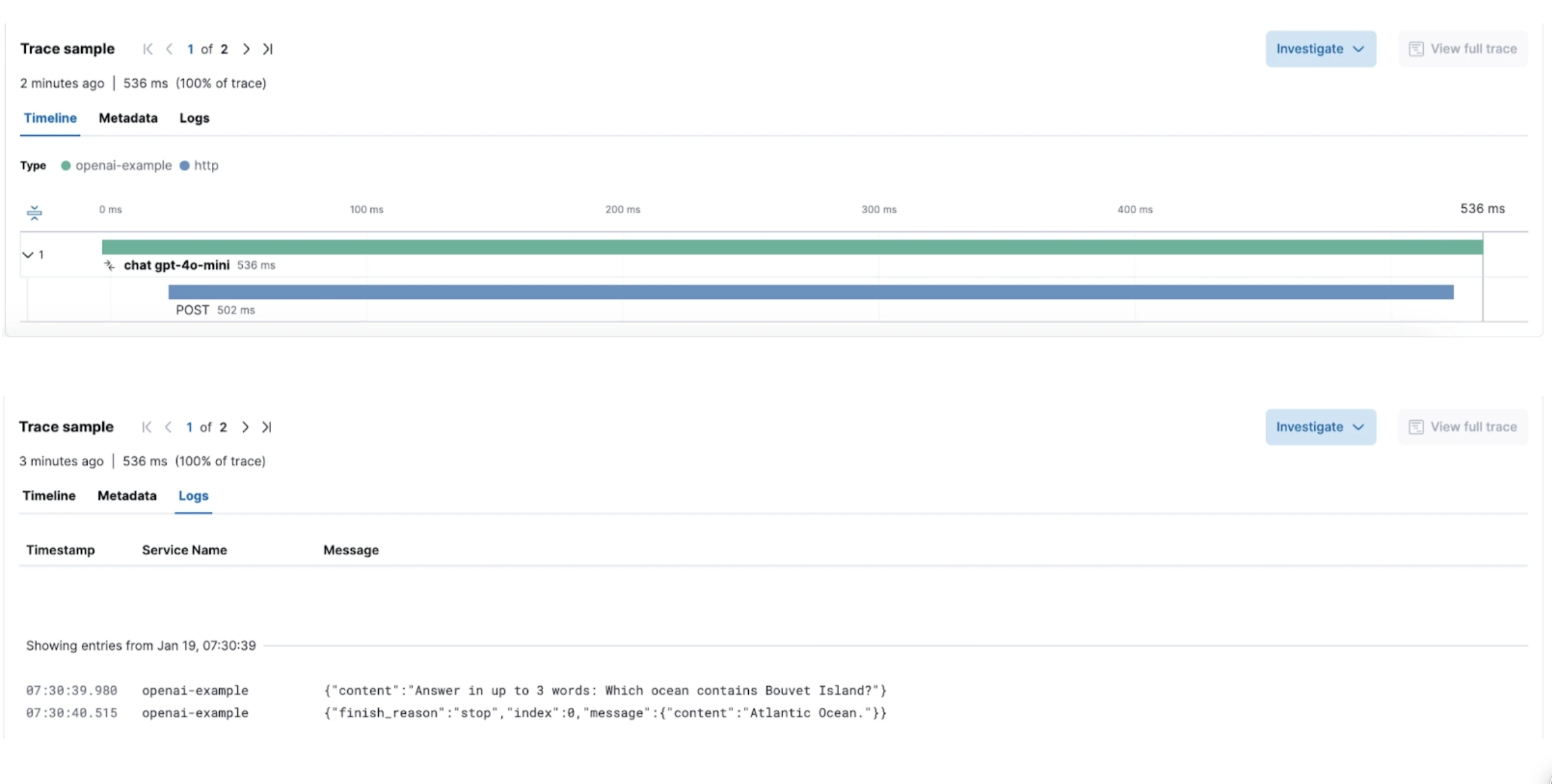
Task: Click the document icon on lower View full trace
Action: tap(1416, 427)
